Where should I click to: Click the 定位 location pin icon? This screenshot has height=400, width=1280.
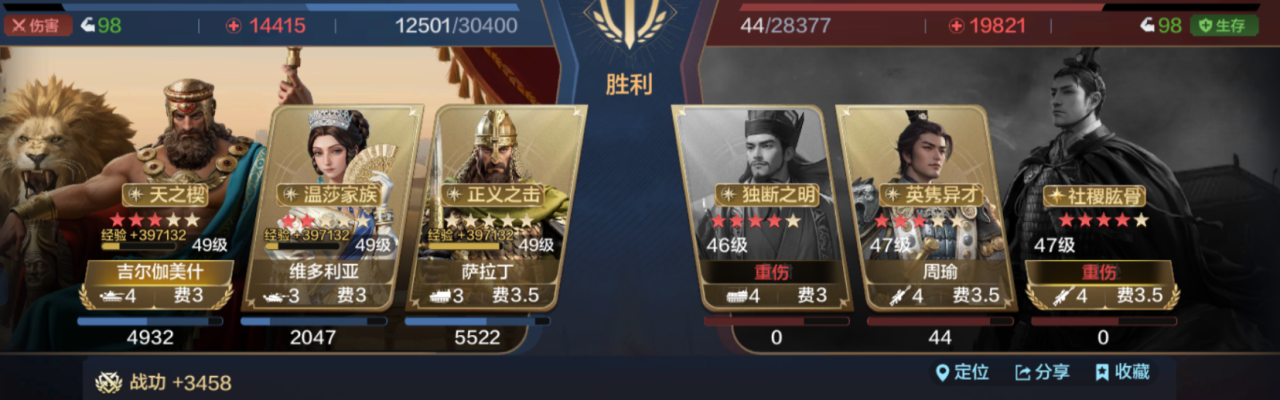click(x=941, y=373)
